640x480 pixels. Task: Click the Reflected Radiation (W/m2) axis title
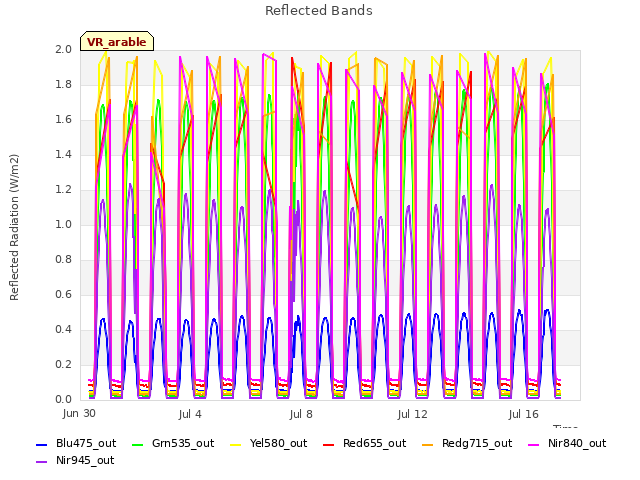[14, 227]
